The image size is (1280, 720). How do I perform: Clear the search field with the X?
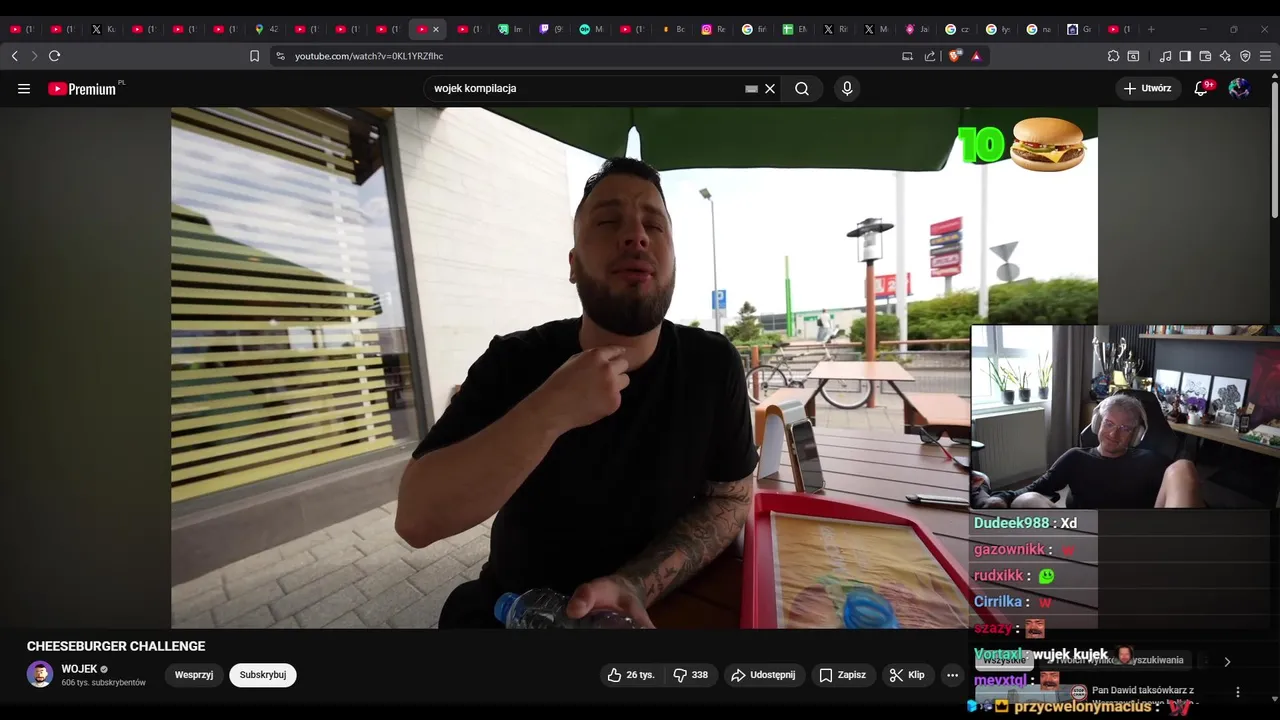click(x=770, y=89)
